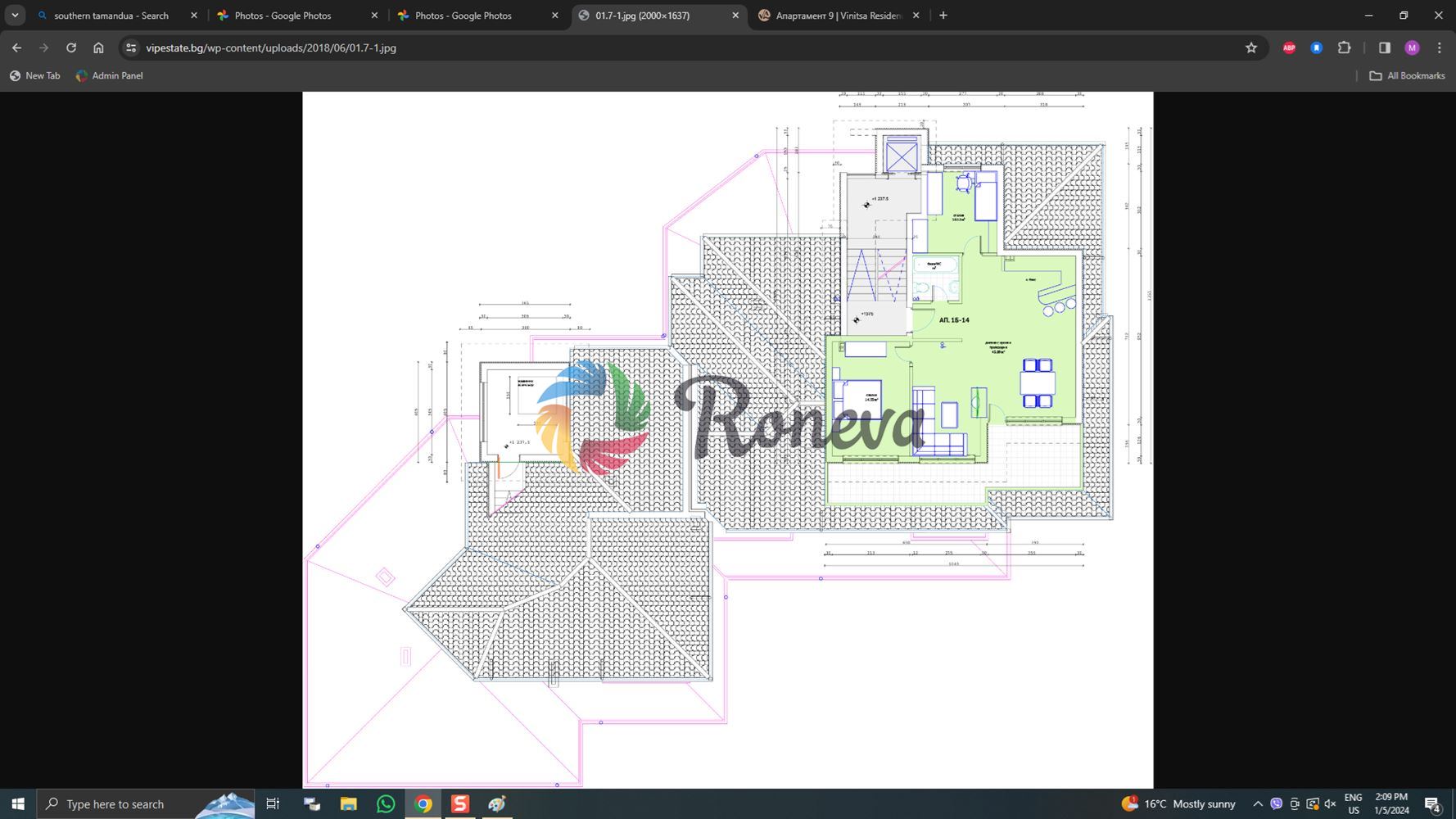Toggle the browser side panel
This screenshot has width=1456, height=819.
pyautogui.click(x=1384, y=48)
